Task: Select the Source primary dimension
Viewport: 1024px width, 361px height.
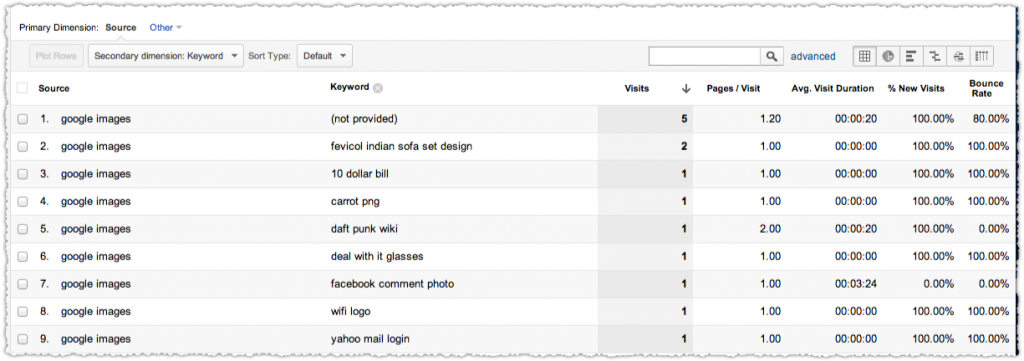Action: click(x=121, y=27)
